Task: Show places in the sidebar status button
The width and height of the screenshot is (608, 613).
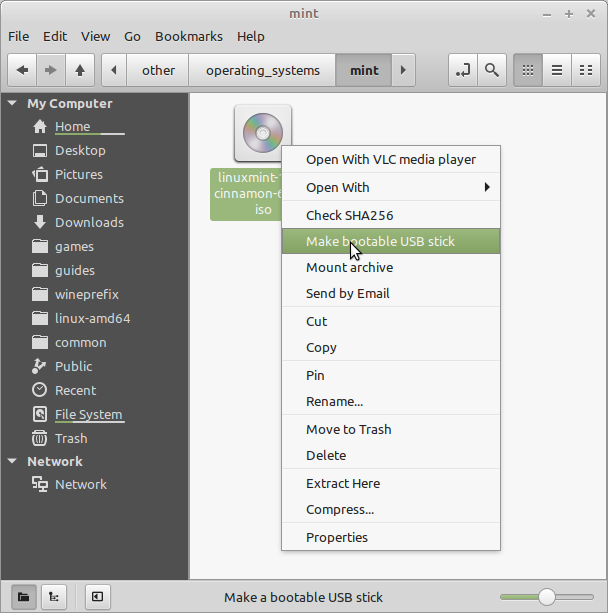Action: 23,597
